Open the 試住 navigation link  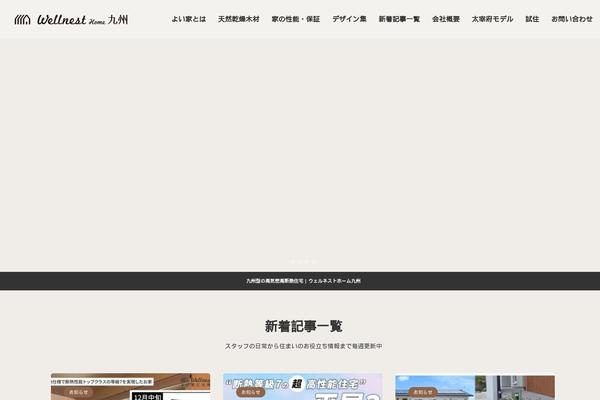(x=532, y=19)
